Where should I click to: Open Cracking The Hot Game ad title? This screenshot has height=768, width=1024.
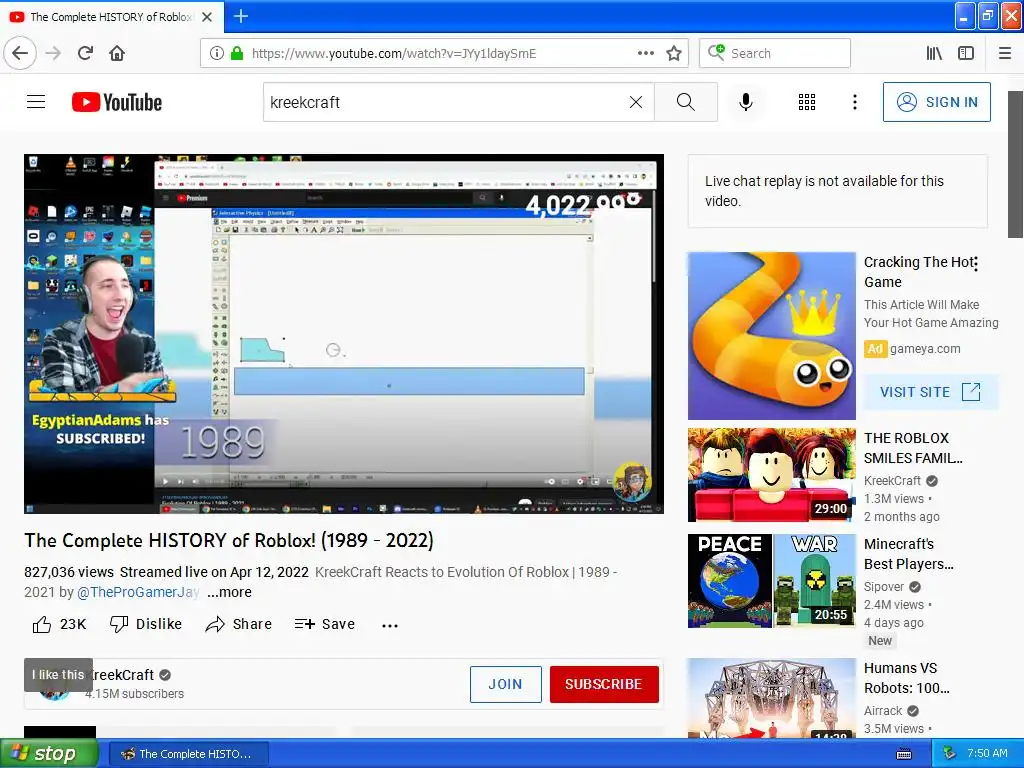point(919,272)
